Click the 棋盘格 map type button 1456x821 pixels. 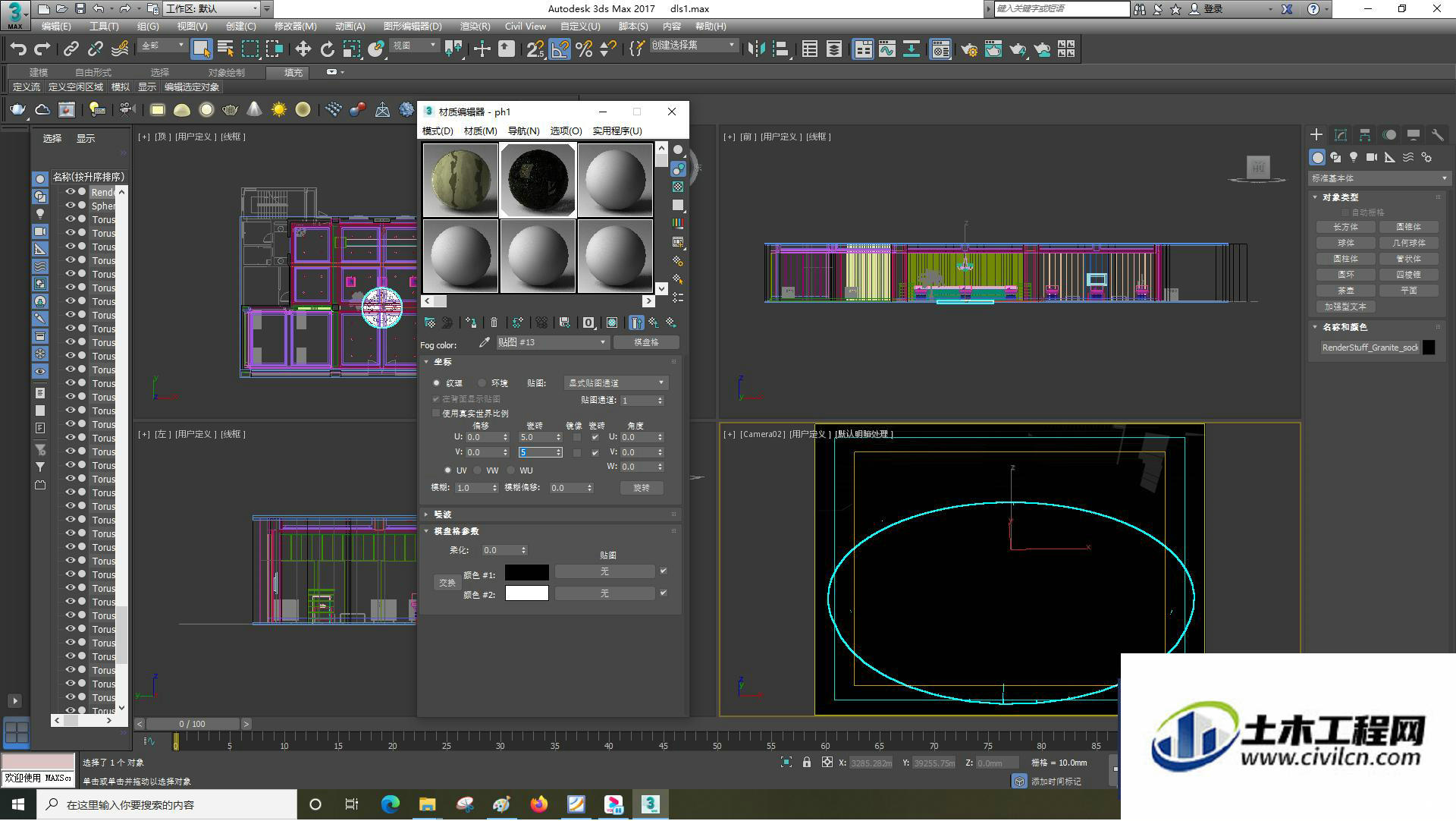pyautogui.click(x=646, y=343)
